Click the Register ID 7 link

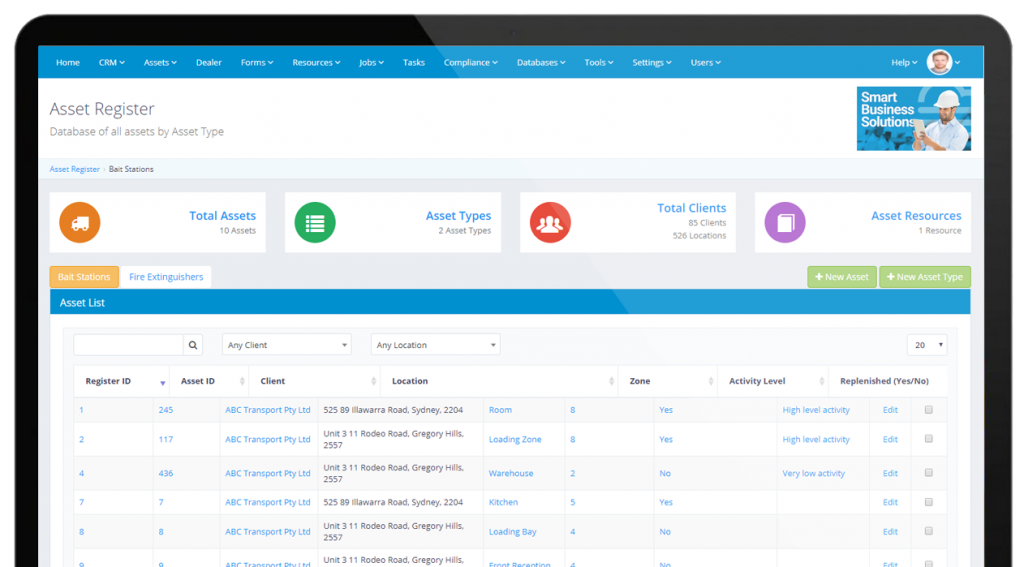82,502
